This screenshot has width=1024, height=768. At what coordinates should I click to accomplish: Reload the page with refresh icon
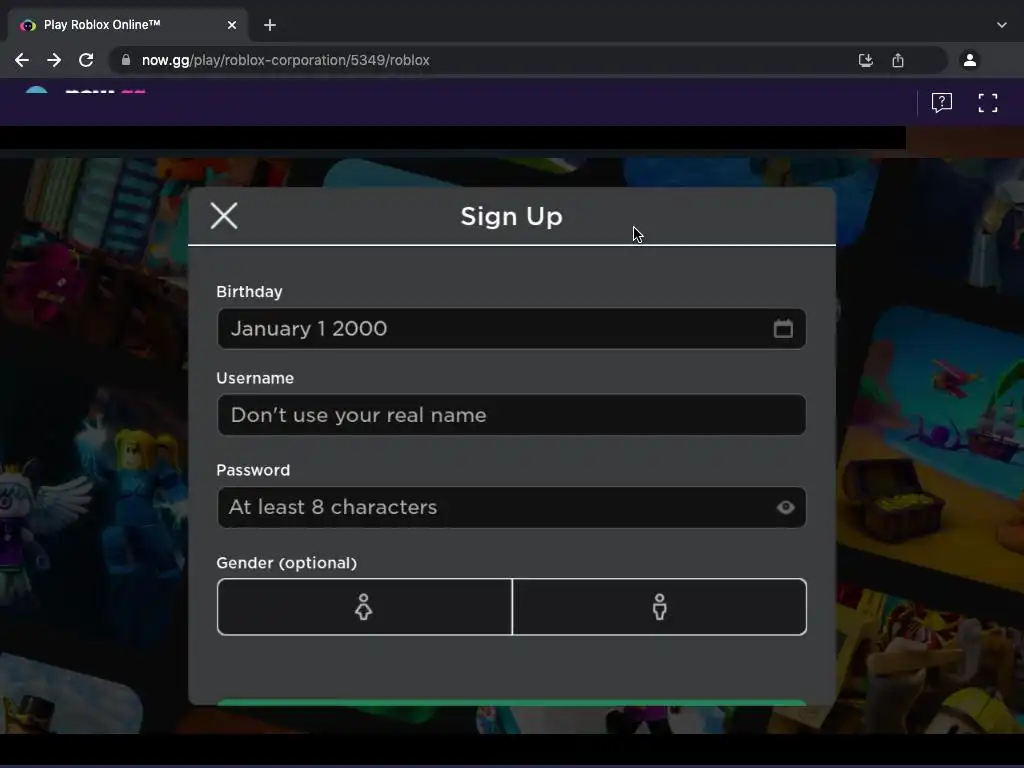86,60
